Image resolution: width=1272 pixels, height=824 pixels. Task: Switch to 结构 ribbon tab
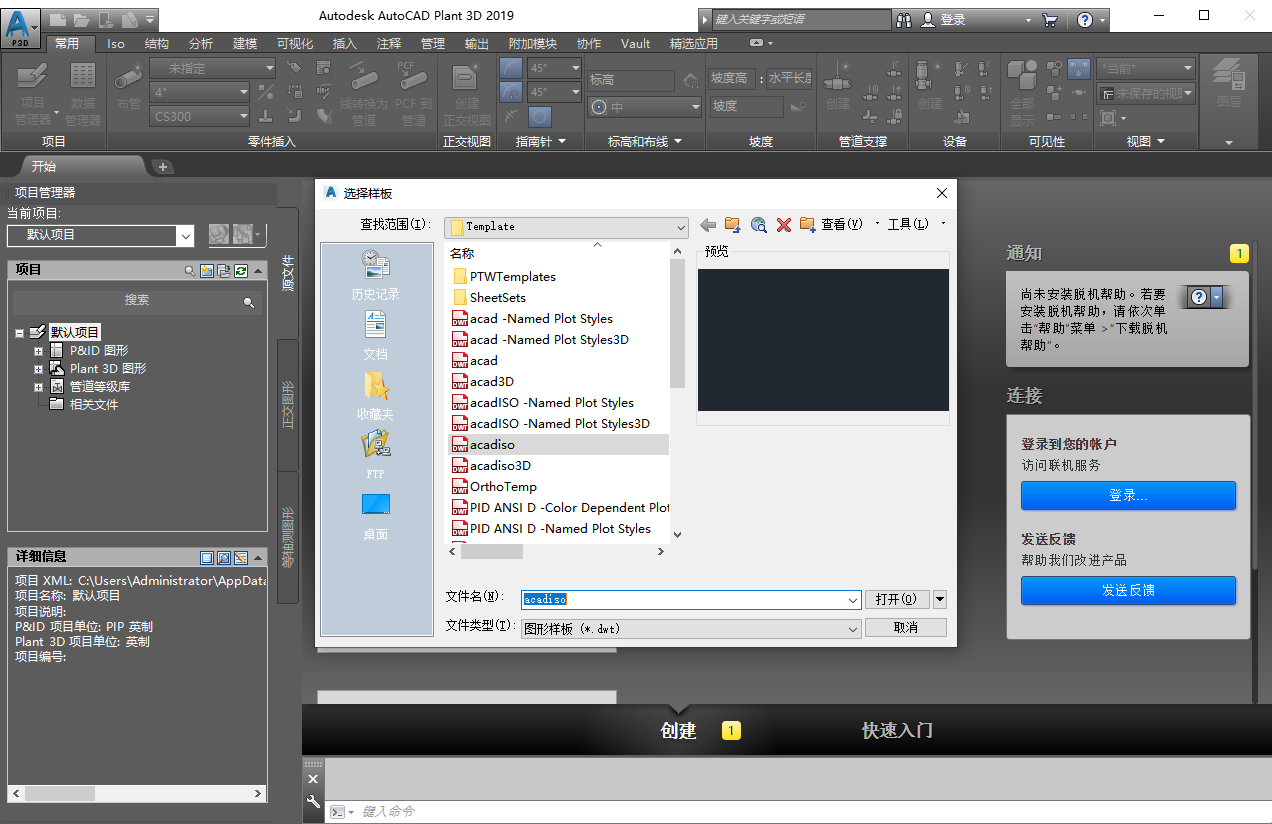(157, 44)
